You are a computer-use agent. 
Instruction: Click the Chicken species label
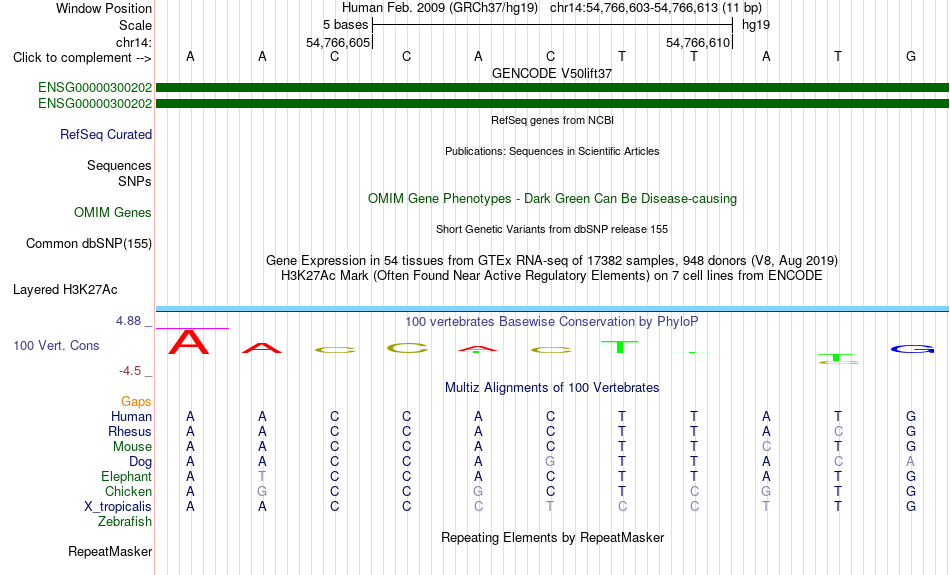pos(128,491)
